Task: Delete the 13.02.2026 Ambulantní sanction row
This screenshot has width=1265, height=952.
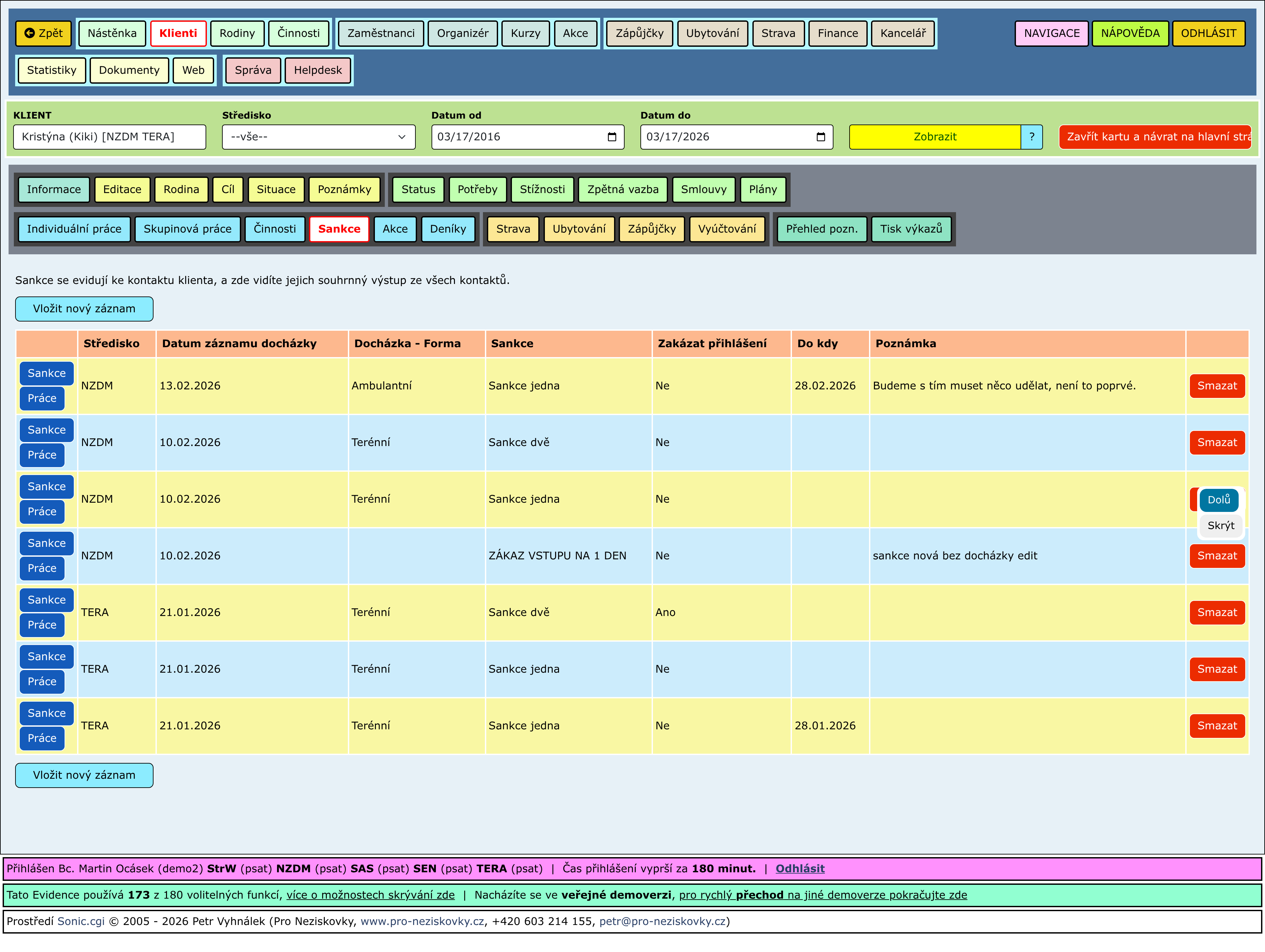Action: click(1216, 386)
